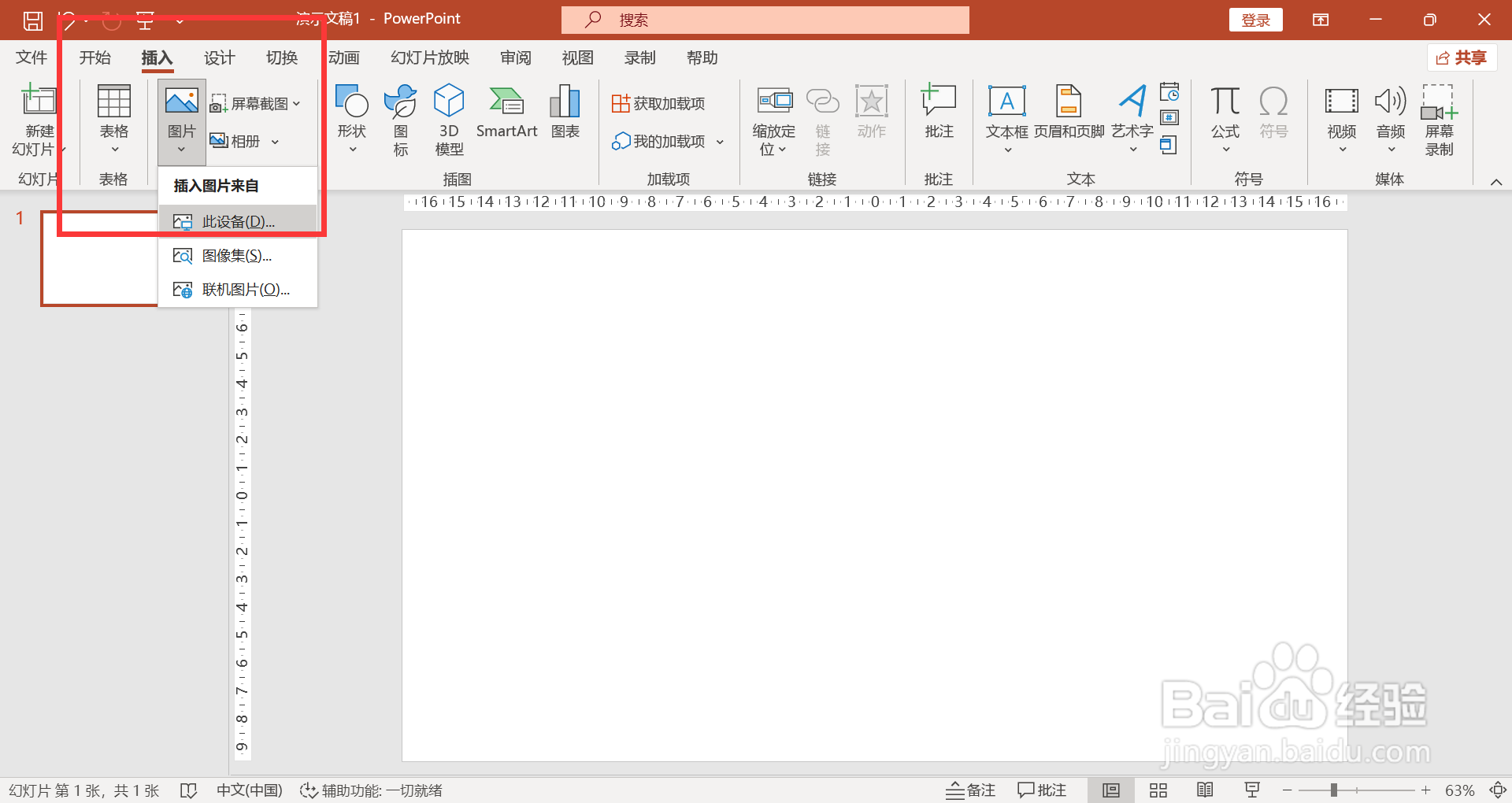Choose Stock Images (图像集) entry

click(238, 256)
